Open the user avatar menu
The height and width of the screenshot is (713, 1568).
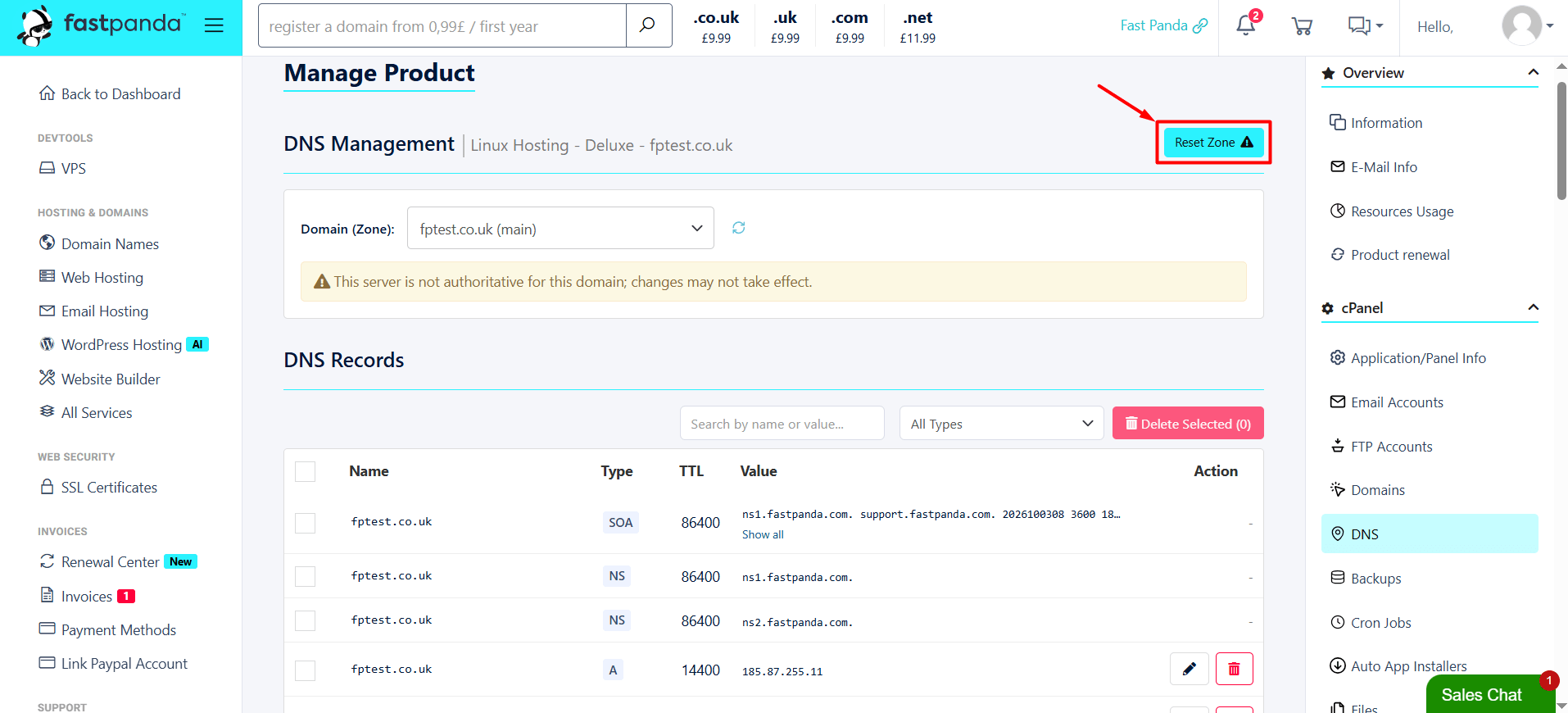pos(1527,25)
